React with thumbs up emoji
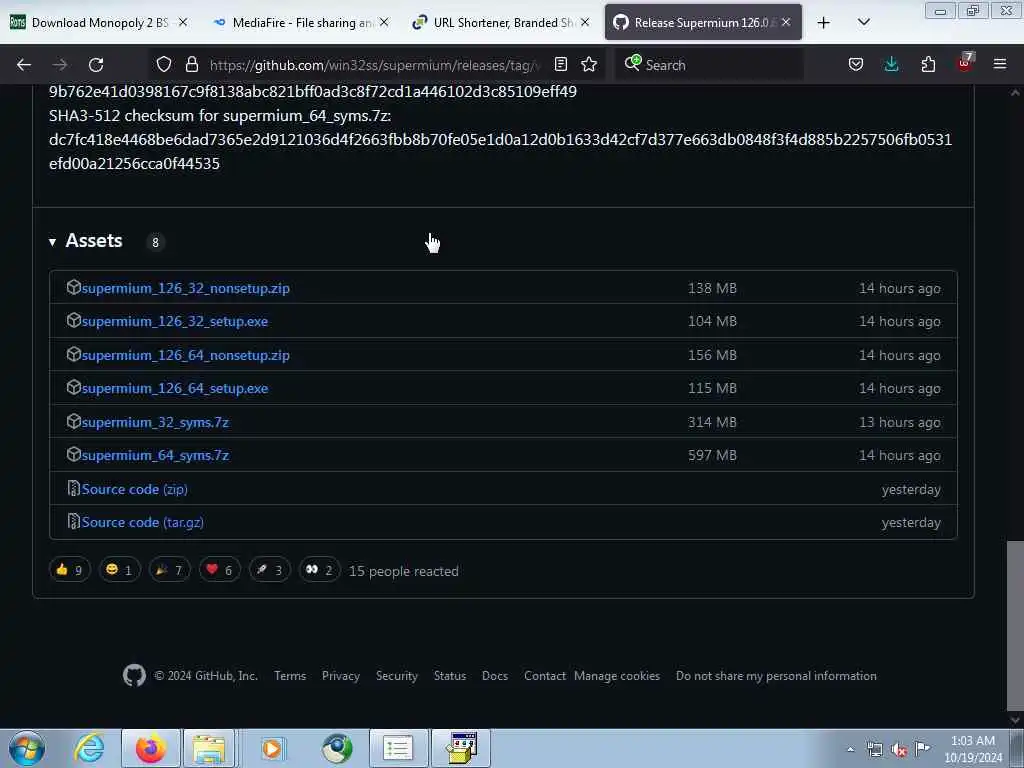Image resolution: width=1024 pixels, height=768 pixels. point(70,570)
